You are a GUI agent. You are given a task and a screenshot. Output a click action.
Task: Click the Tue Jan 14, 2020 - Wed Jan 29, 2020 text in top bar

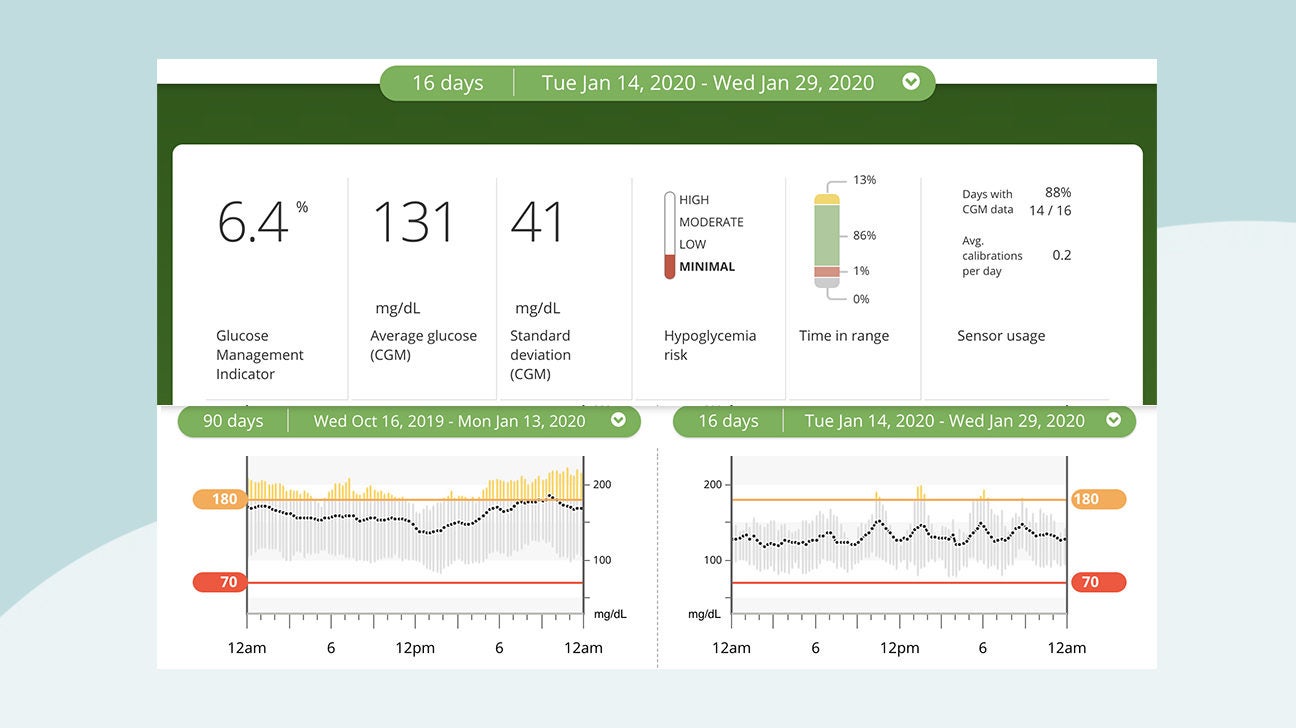(708, 83)
